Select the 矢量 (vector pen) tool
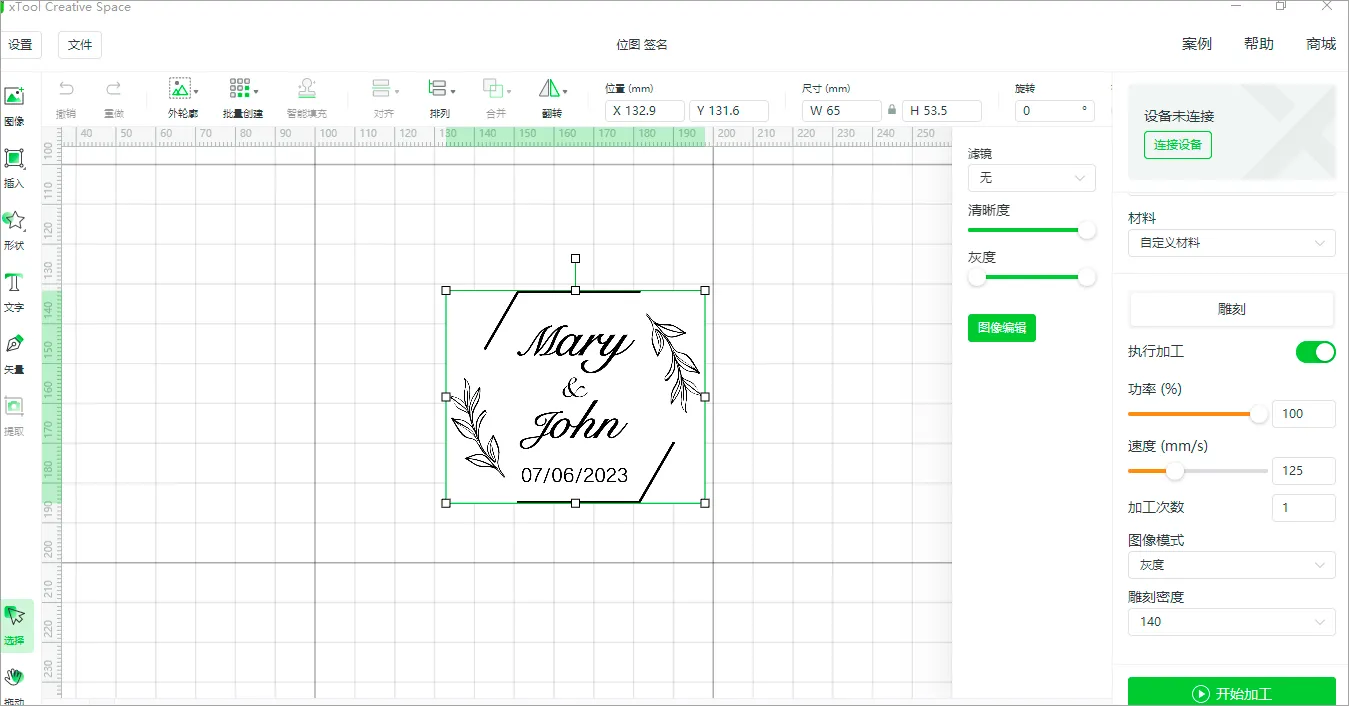The image size is (1349, 706). (x=14, y=353)
